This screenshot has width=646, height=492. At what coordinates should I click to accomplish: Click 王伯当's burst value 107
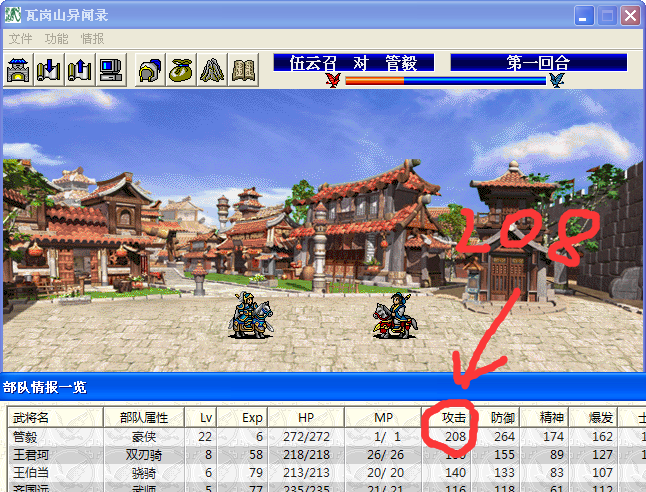[x=602, y=473]
